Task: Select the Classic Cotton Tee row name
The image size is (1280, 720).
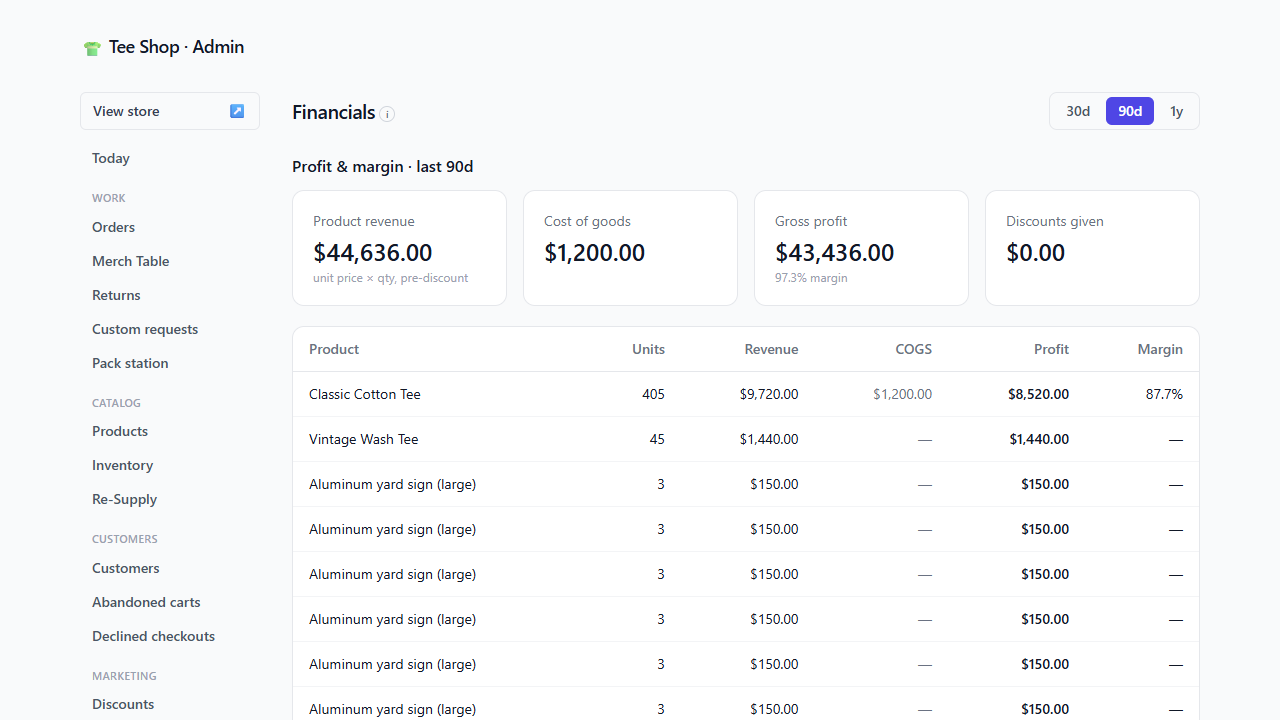Action: (365, 394)
